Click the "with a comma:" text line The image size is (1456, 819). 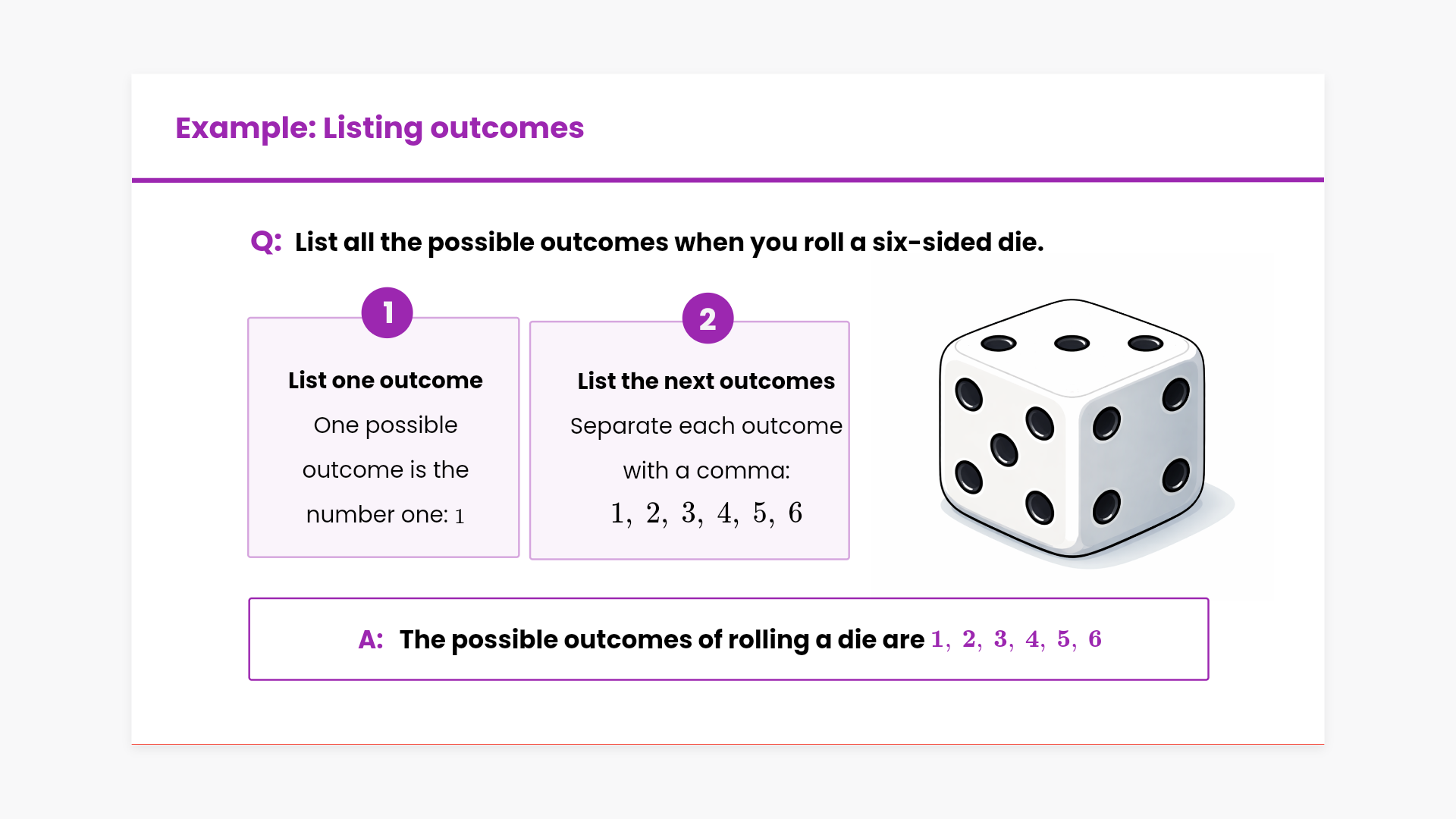click(x=706, y=470)
